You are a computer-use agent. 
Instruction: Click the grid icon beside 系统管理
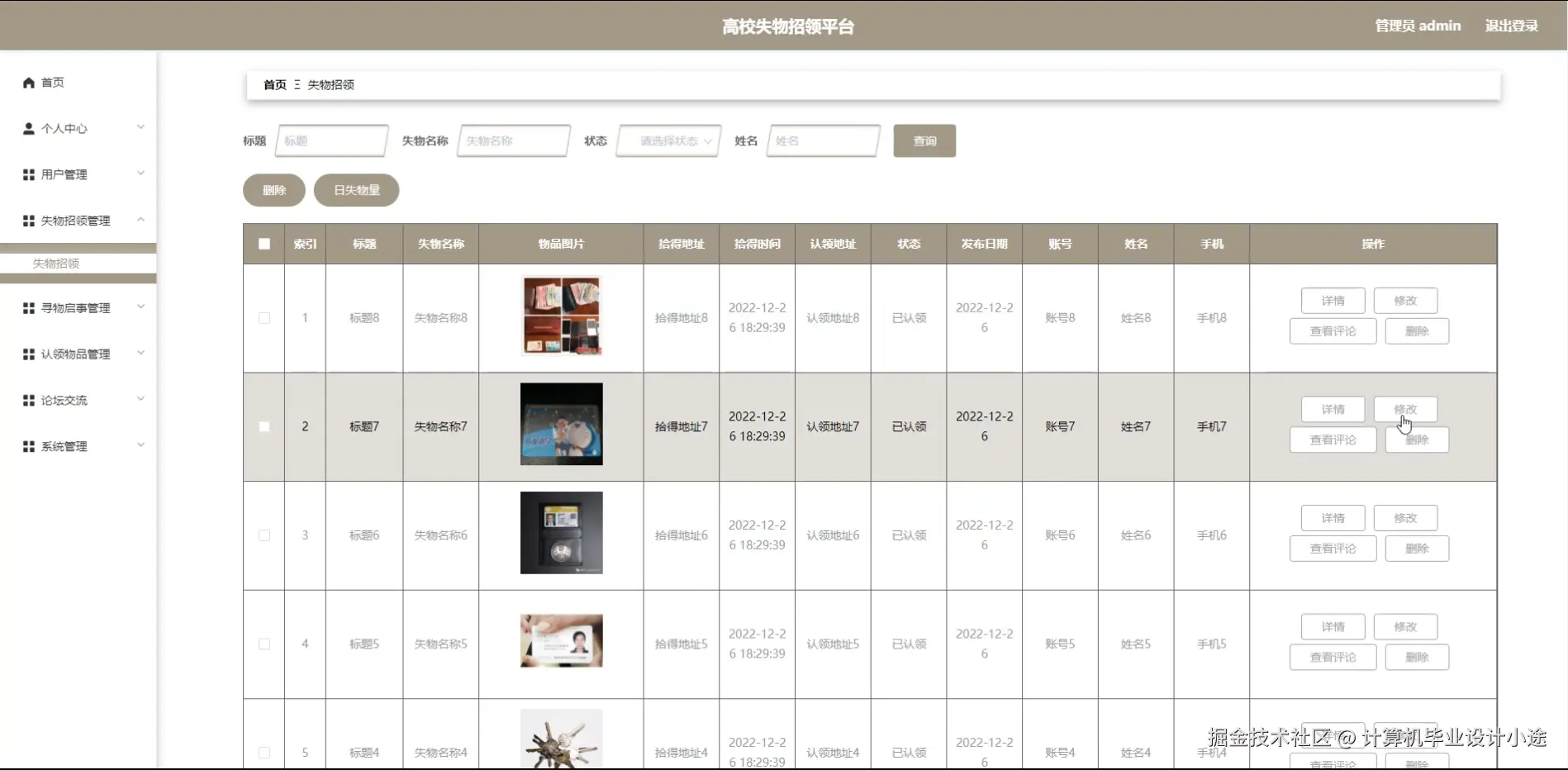29,447
